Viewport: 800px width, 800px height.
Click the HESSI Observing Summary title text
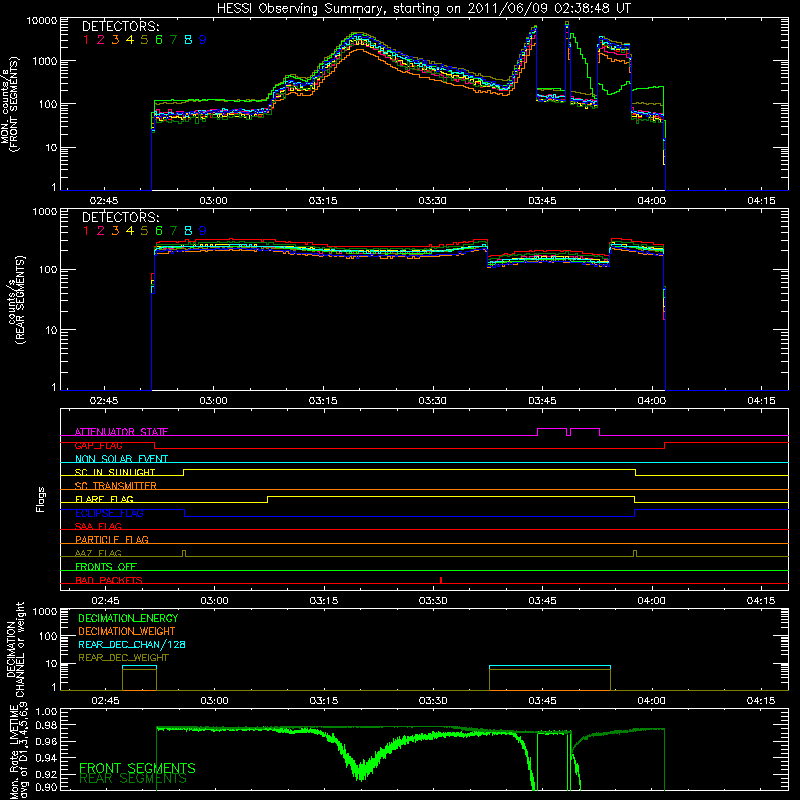tap(423, 9)
